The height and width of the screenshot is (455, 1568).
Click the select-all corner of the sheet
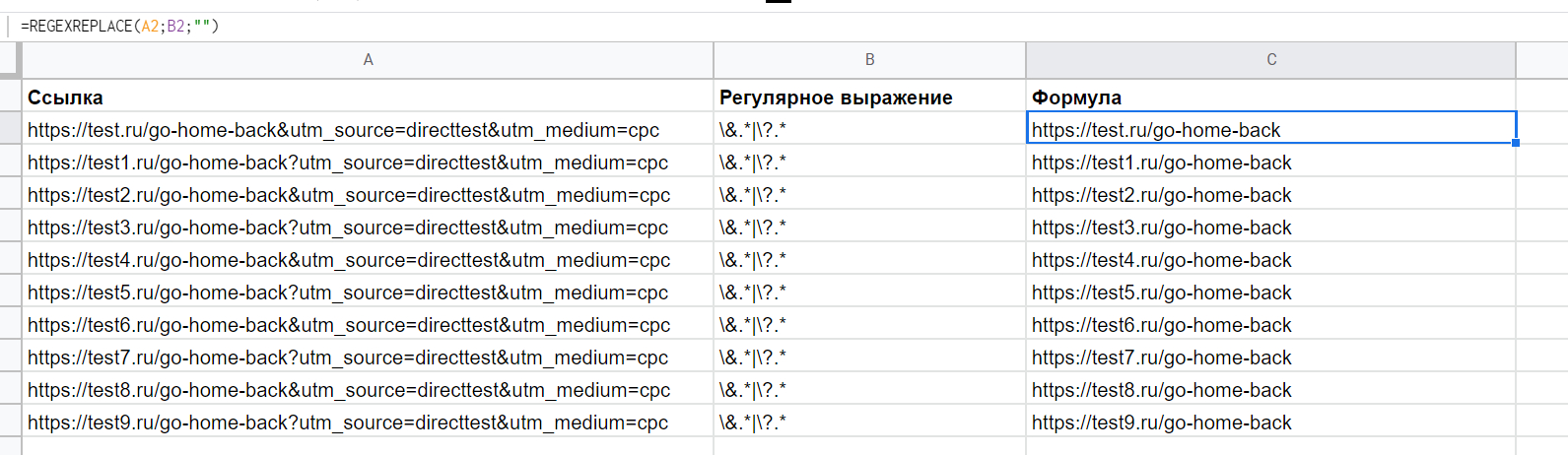pyautogui.click(x=10, y=60)
